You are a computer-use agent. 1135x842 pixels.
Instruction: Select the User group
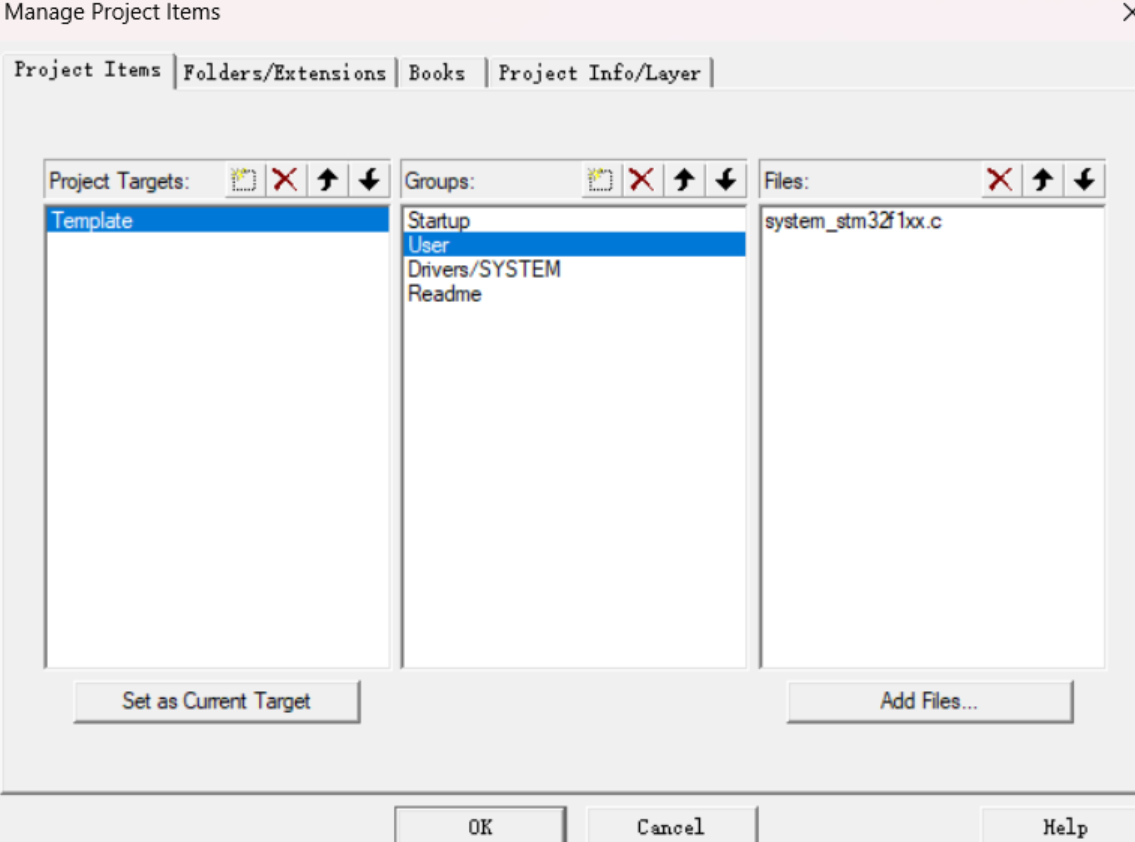point(574,245)
